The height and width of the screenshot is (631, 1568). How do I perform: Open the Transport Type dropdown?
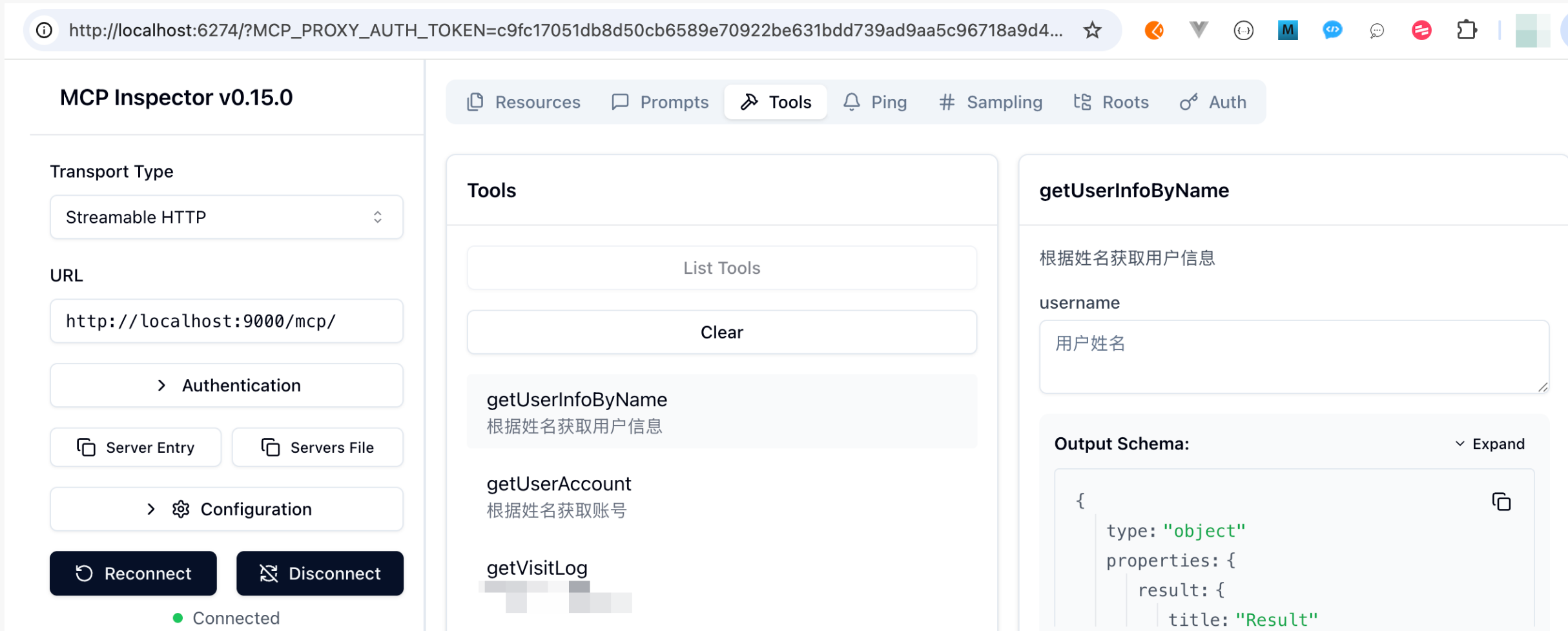(x=226, y=218)
